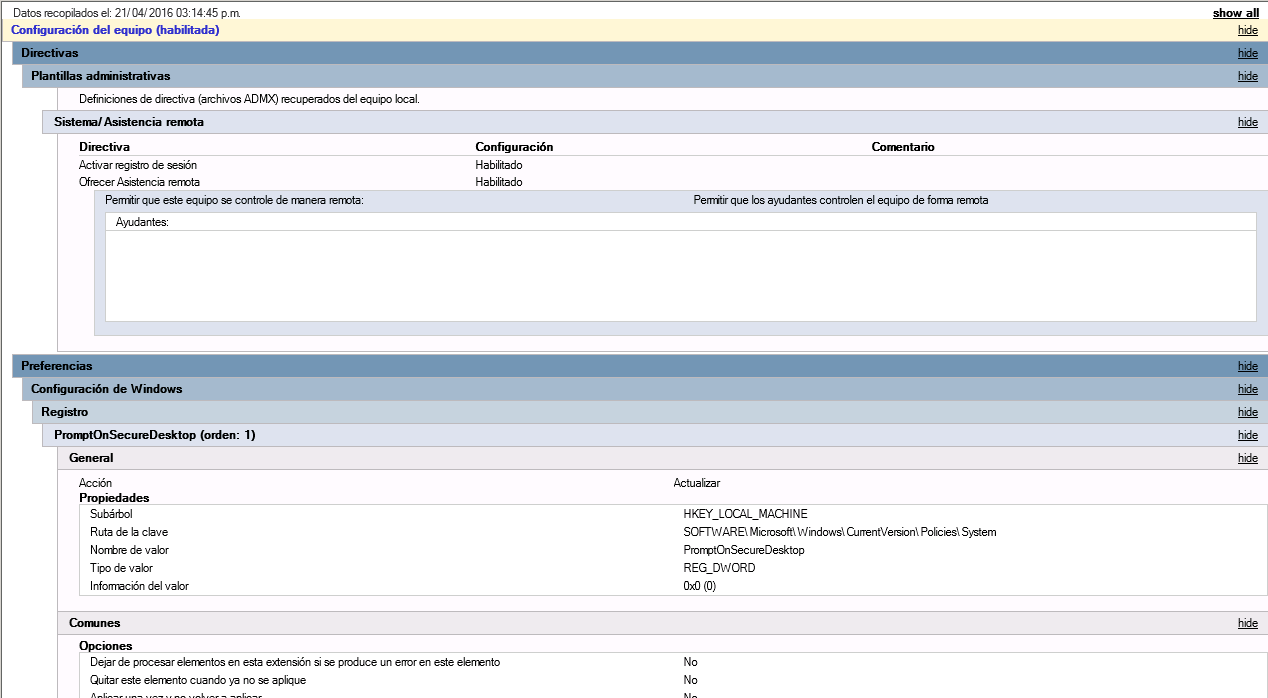Click the Directiva column header
Screen dimensions: 1268x698
104,147
